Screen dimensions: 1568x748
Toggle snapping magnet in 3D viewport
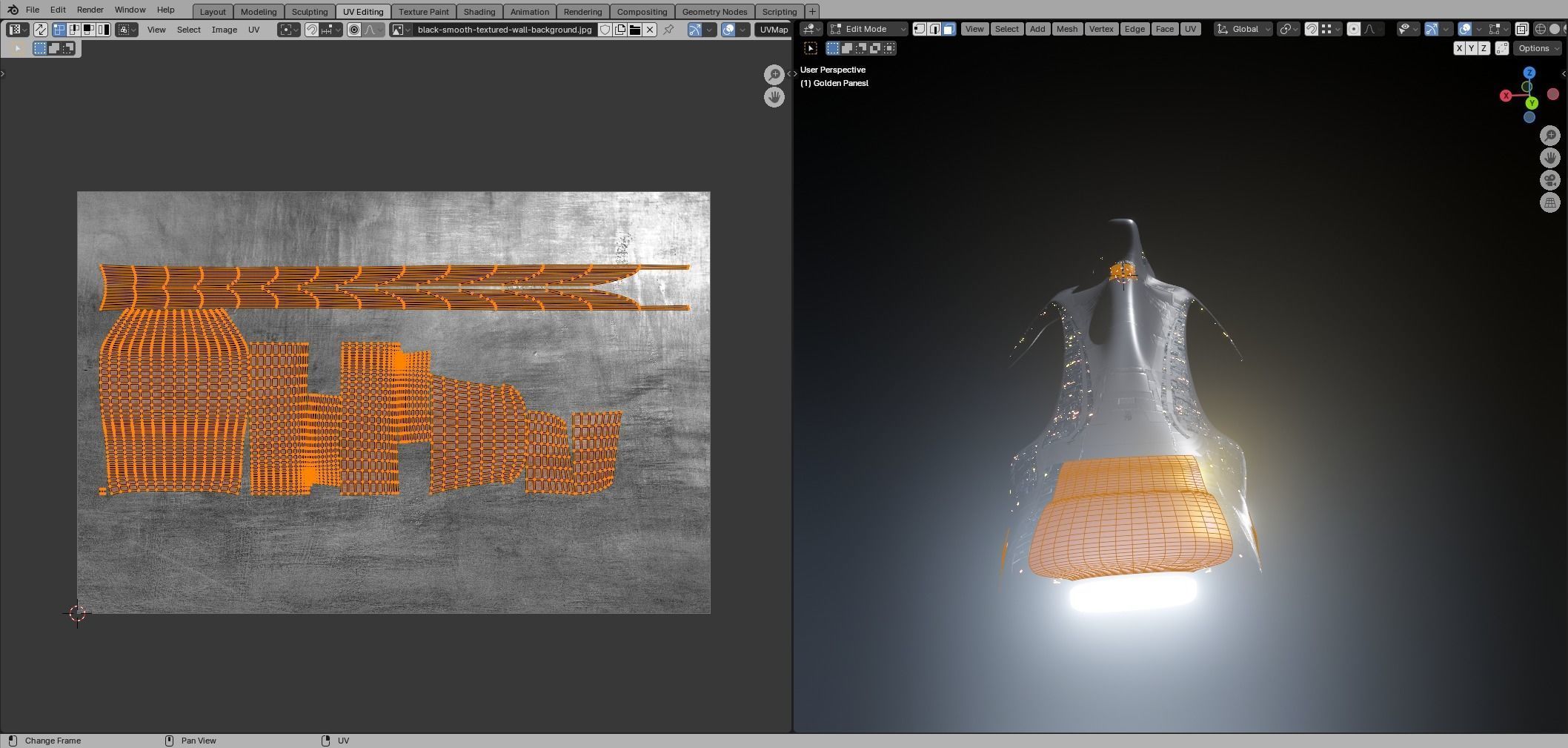1312,29
